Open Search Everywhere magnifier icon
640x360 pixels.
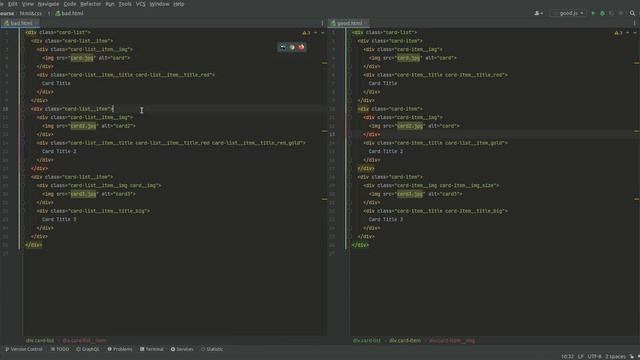point(632,13)
